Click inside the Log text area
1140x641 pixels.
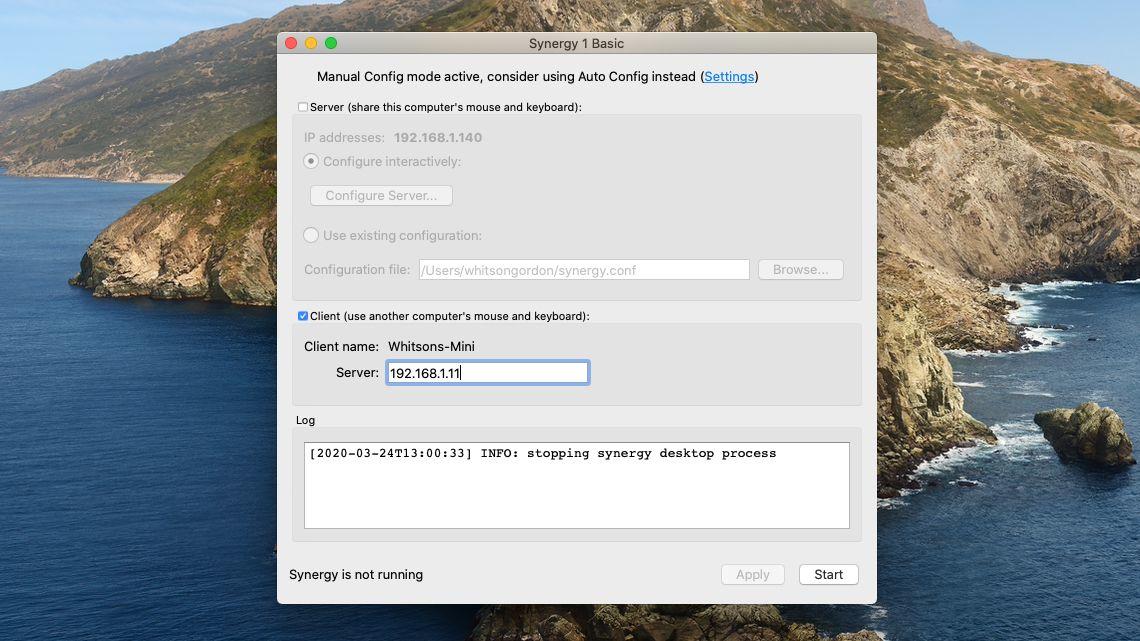coord(577,485)
